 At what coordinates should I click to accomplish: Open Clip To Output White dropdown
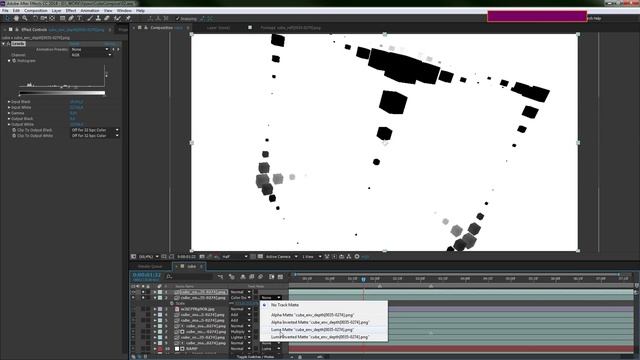point(95,136)
